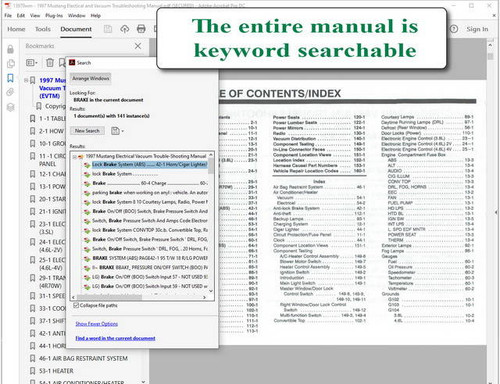The height and width of the screenshot is (384, 500).
Task: Close the Bookmarks panel with the X
Action: (x=138, y=46)
